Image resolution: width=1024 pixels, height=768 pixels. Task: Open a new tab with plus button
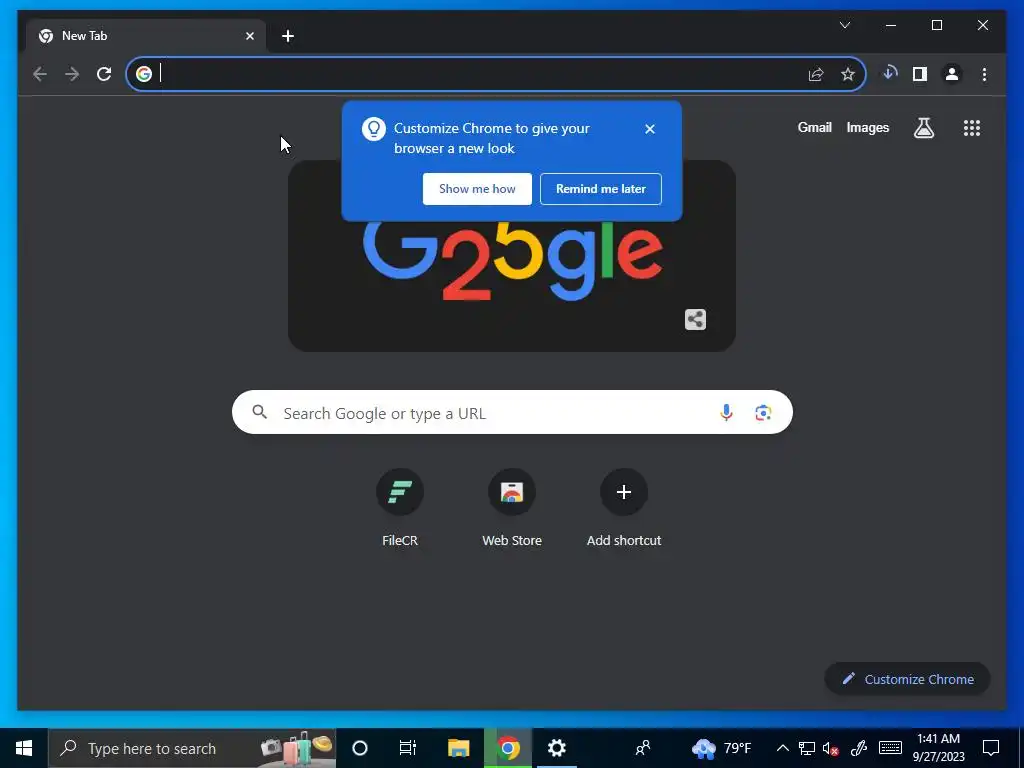coord(288,36)
